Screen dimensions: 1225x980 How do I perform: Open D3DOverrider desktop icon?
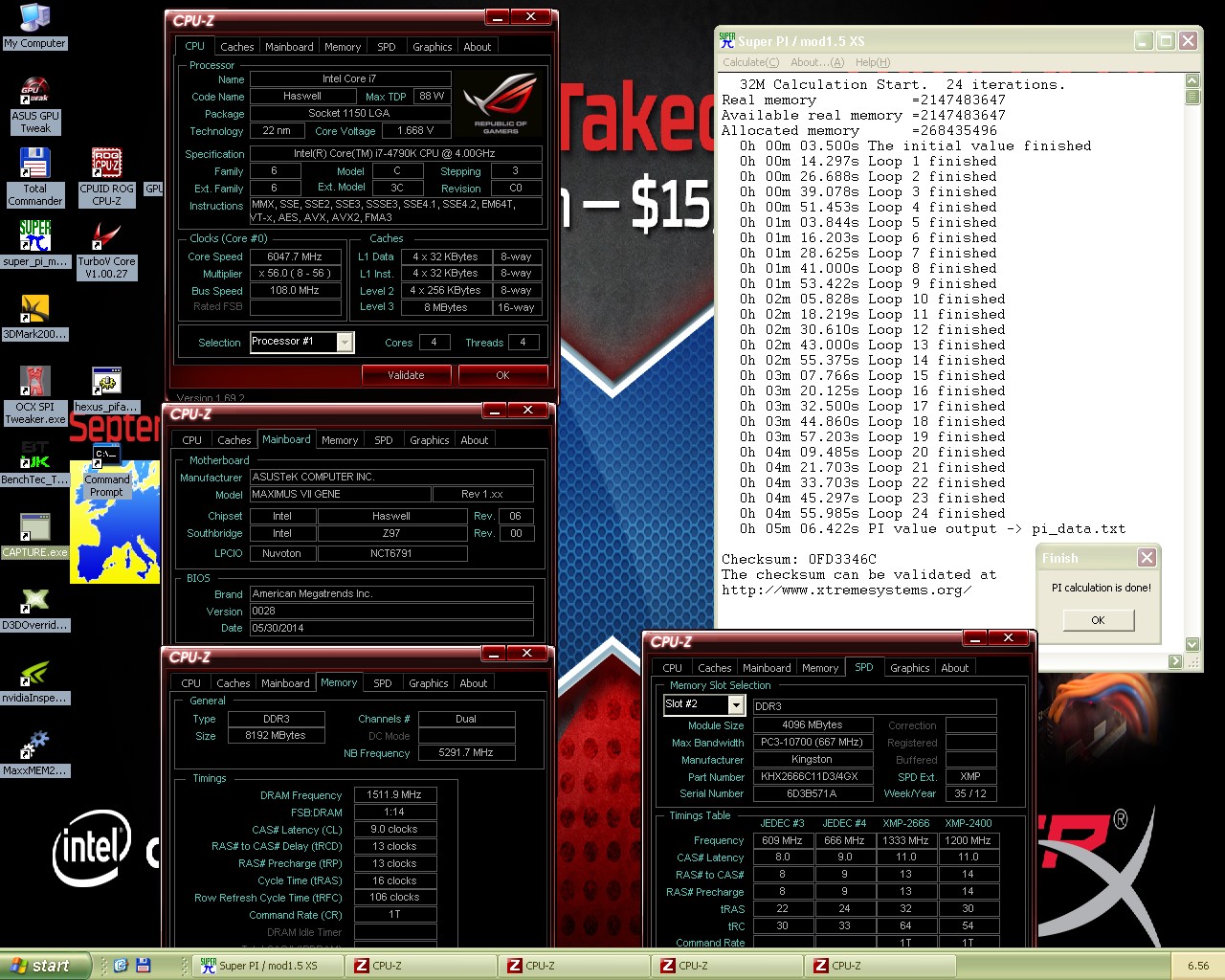[35, 608]
